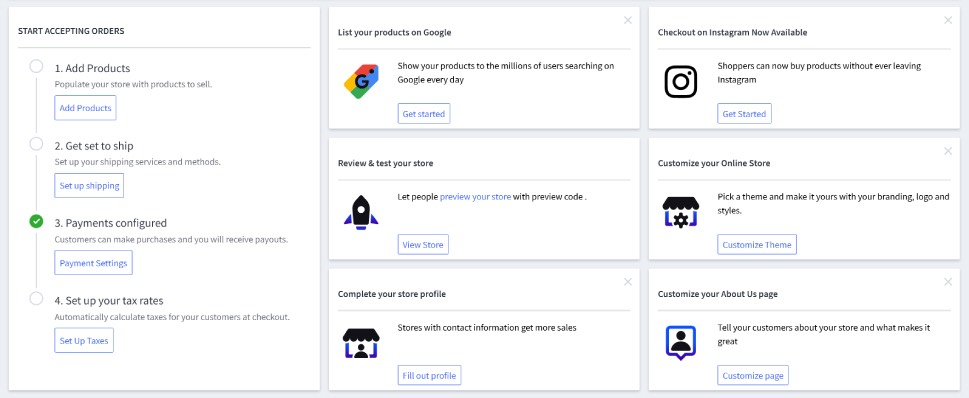Image resolution: width=969 pixels, height=398 pixels.
Task: Dismiss the Customize your About Us page card
Action: [x=948, y=282]
